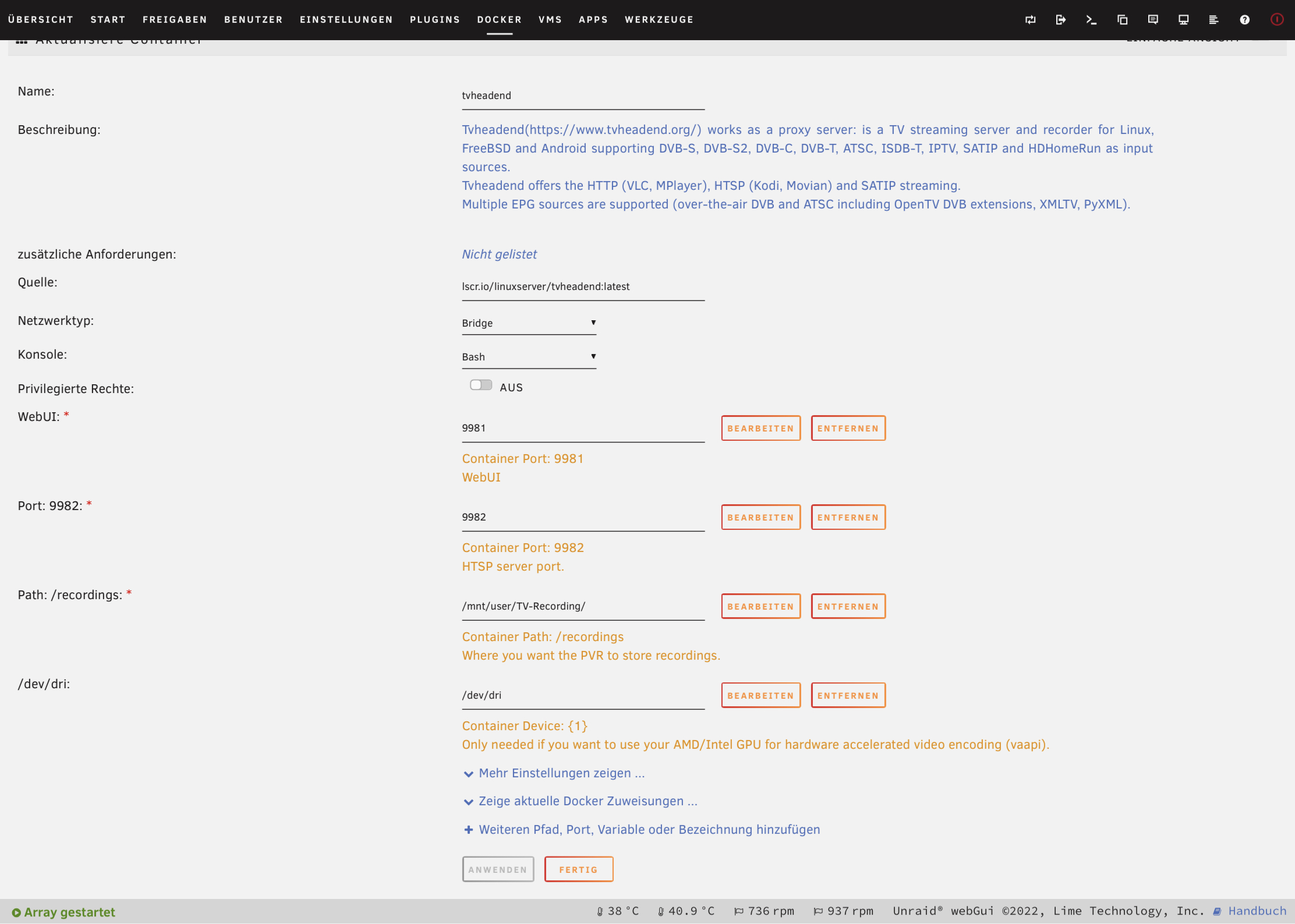This screenshot has width=1295, height=924.
Task: Click the overlapping windows icon in header
Action: pyautogui.click(x=1122, y=20)
